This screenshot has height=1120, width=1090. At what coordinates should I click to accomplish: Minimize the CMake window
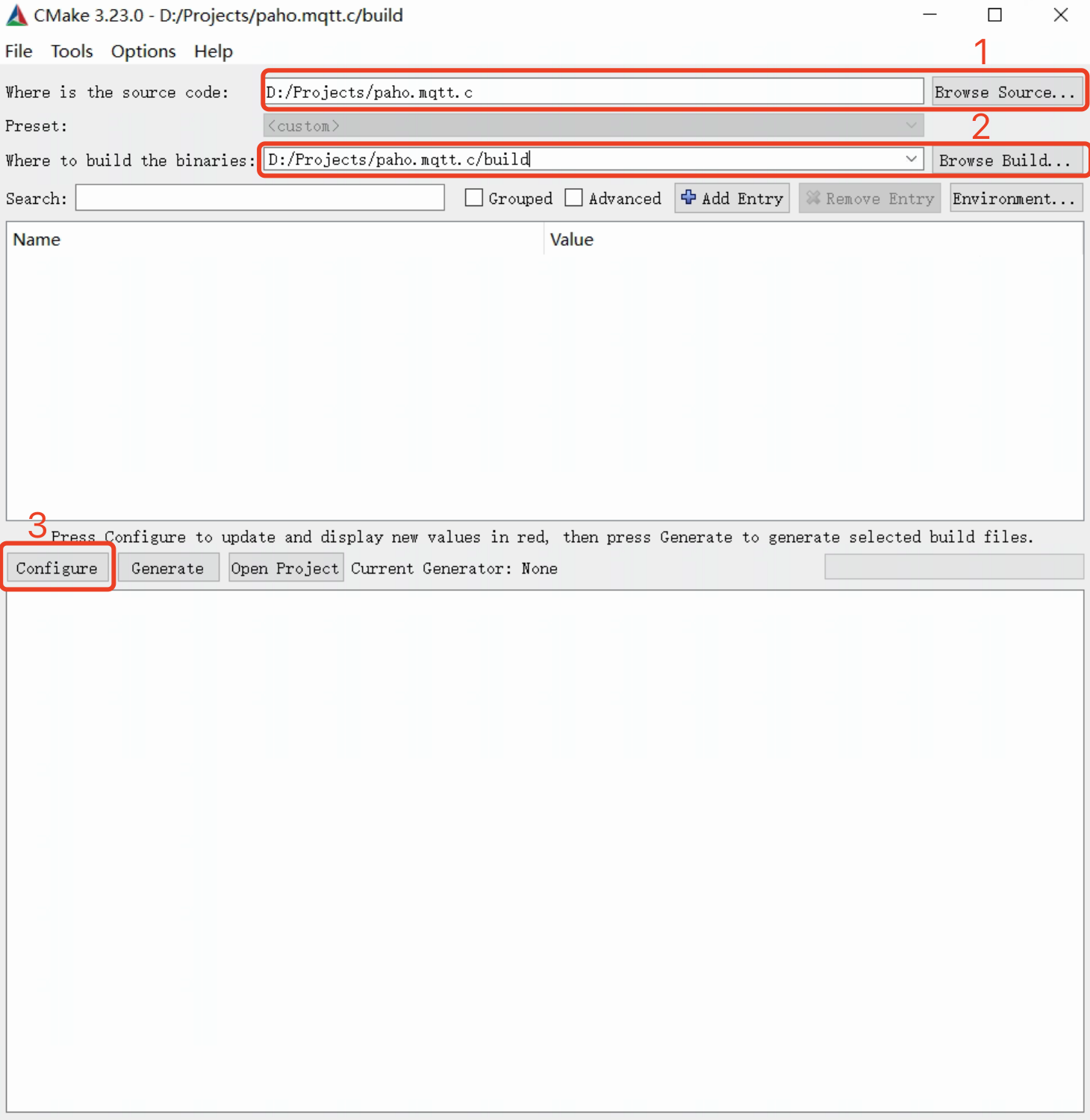tap(929, 14)
